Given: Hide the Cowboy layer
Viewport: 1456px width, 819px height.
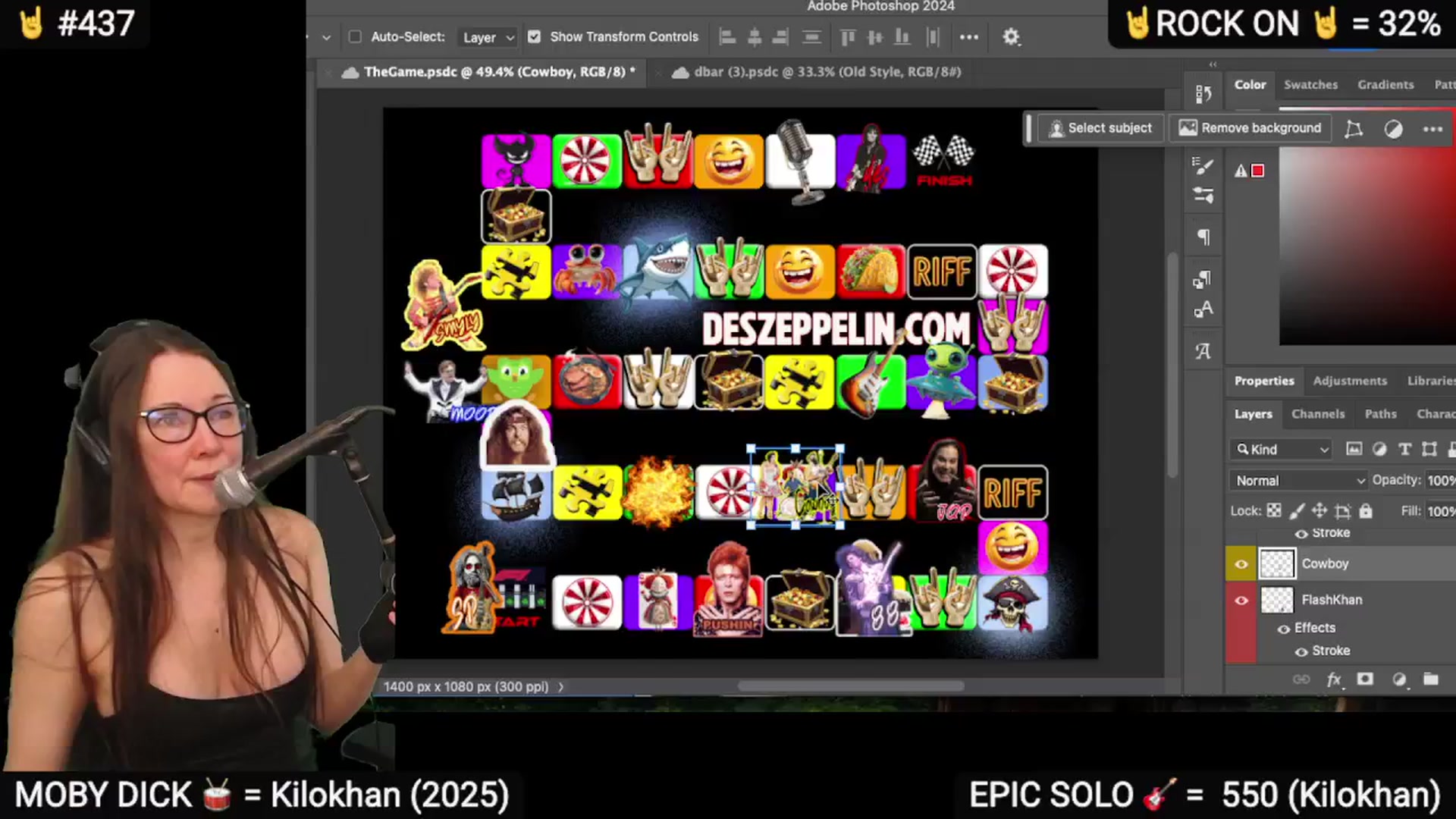Looking at the screenshot, I should coord(1241,563).
